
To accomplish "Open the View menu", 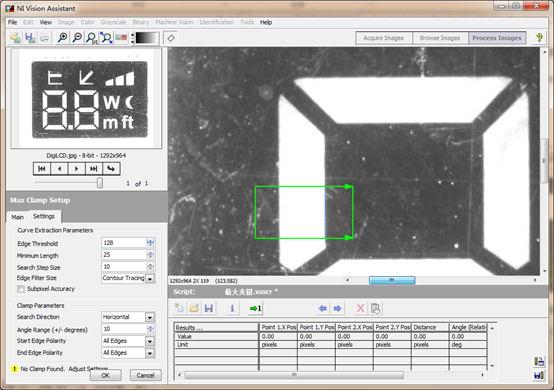I will click(46, 22).
